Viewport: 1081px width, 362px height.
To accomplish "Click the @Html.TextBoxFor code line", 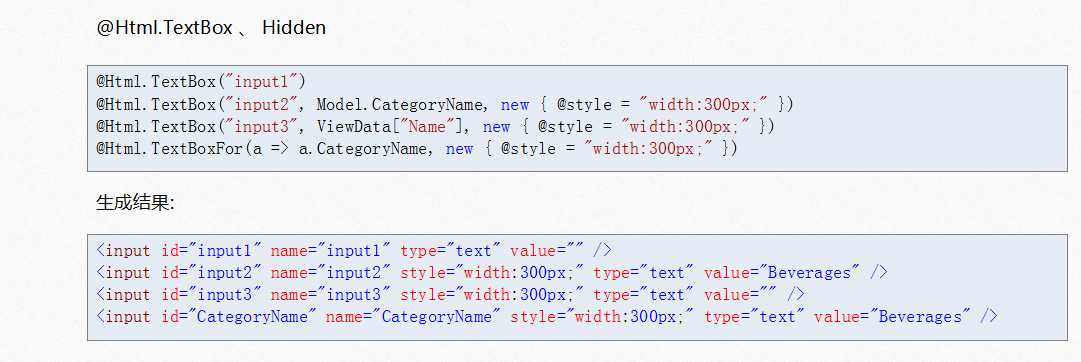I will click(417, 148).
